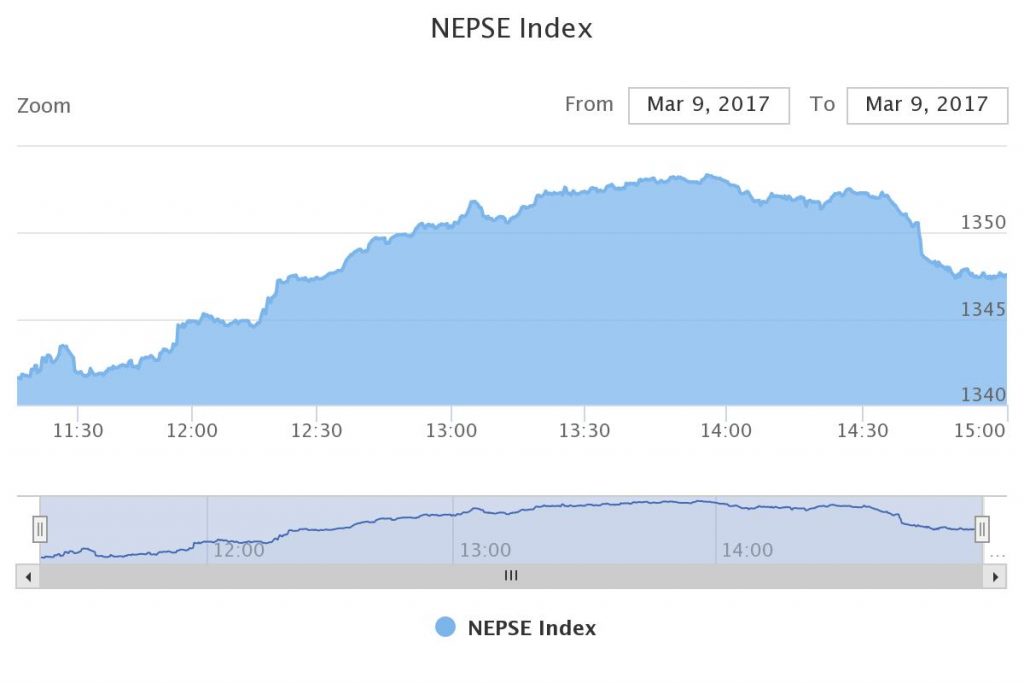Click the NEPSE Index chart title
This screenshot has height=683, width=1024.
(511, 28)
